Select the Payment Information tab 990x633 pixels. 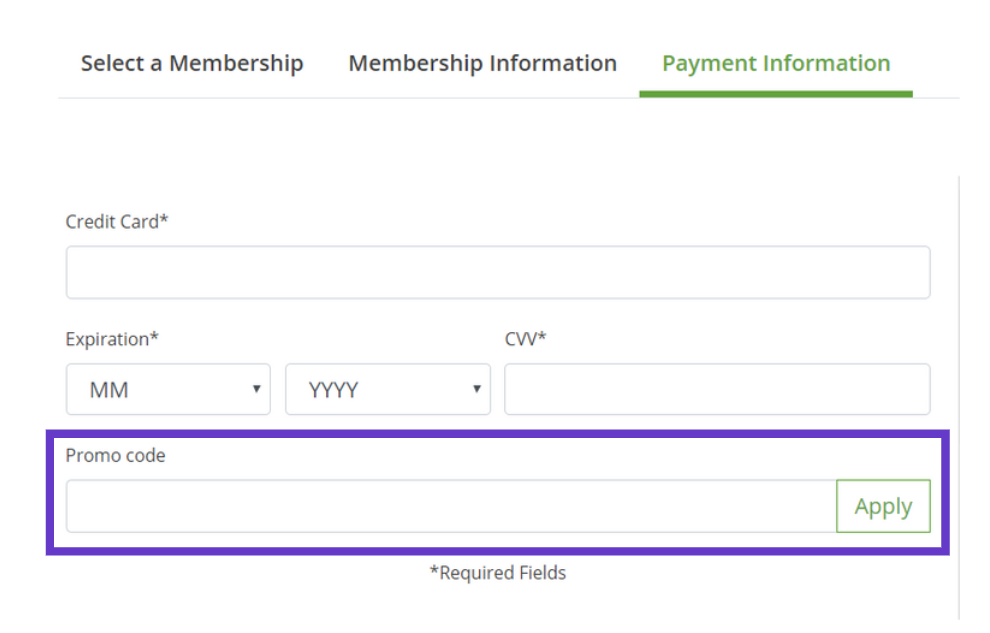775,63
